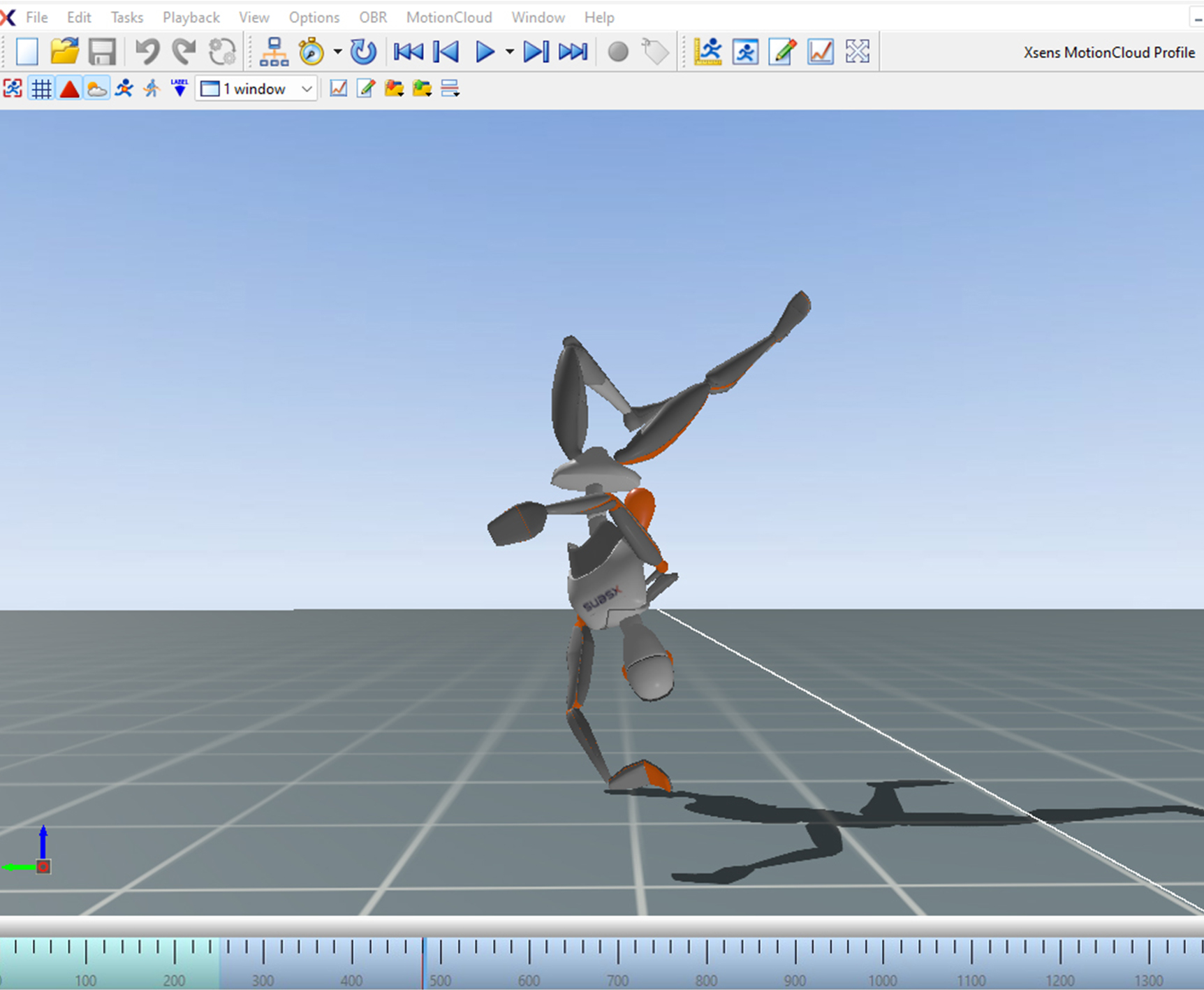Open the Tasks menu
The image size is (1204, 990).
tap(127, 17)
